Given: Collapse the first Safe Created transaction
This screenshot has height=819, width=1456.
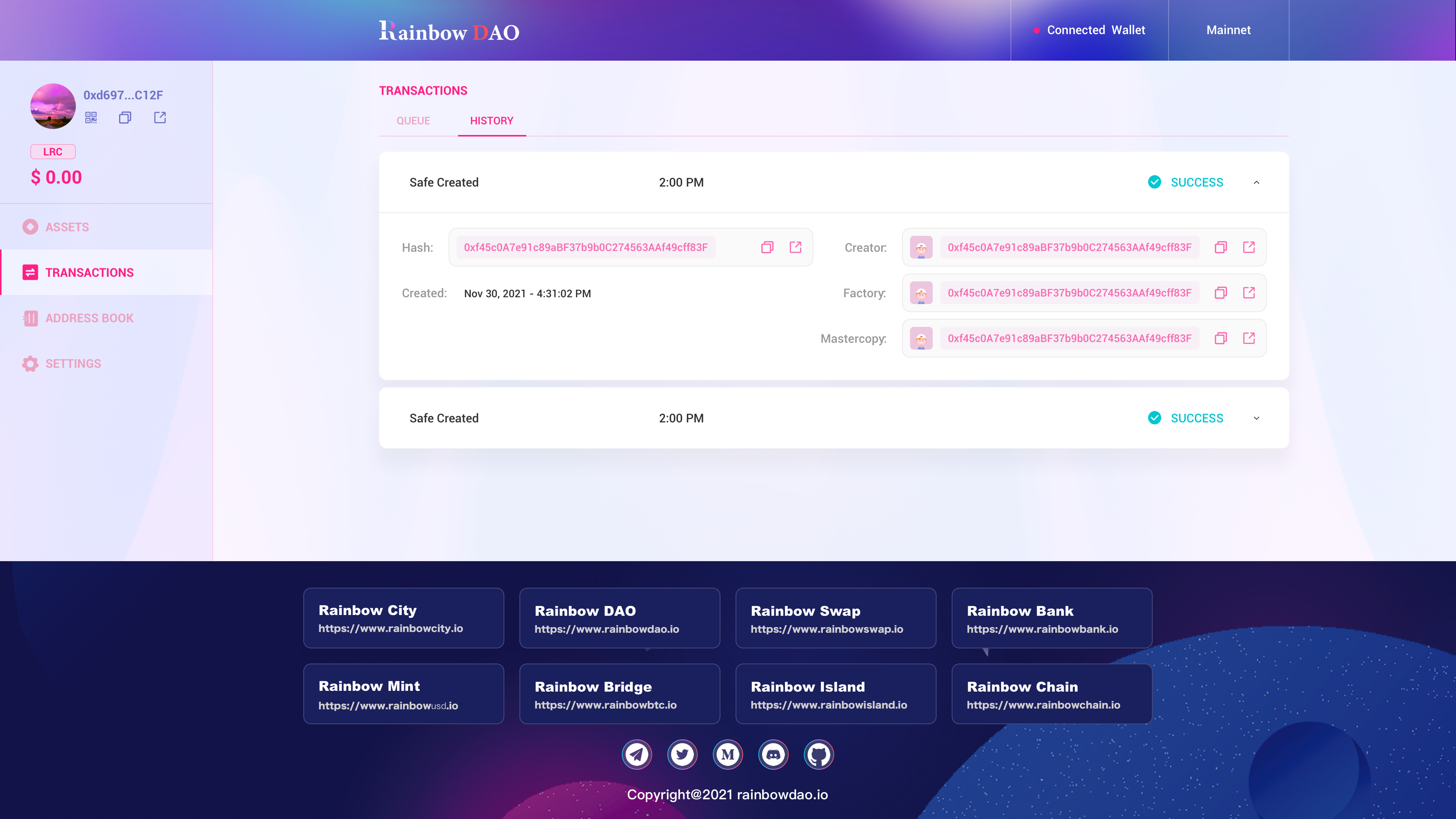Looking at the screenshot, I should click(1257, 182).
